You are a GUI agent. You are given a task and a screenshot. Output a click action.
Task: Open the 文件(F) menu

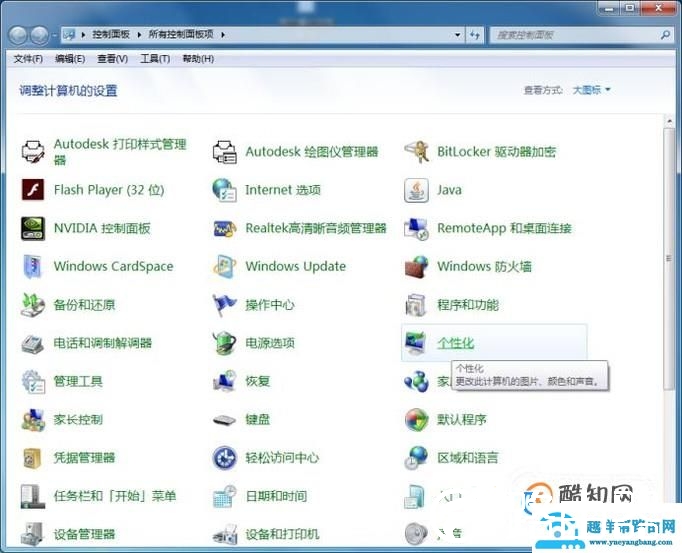point(28,59)
